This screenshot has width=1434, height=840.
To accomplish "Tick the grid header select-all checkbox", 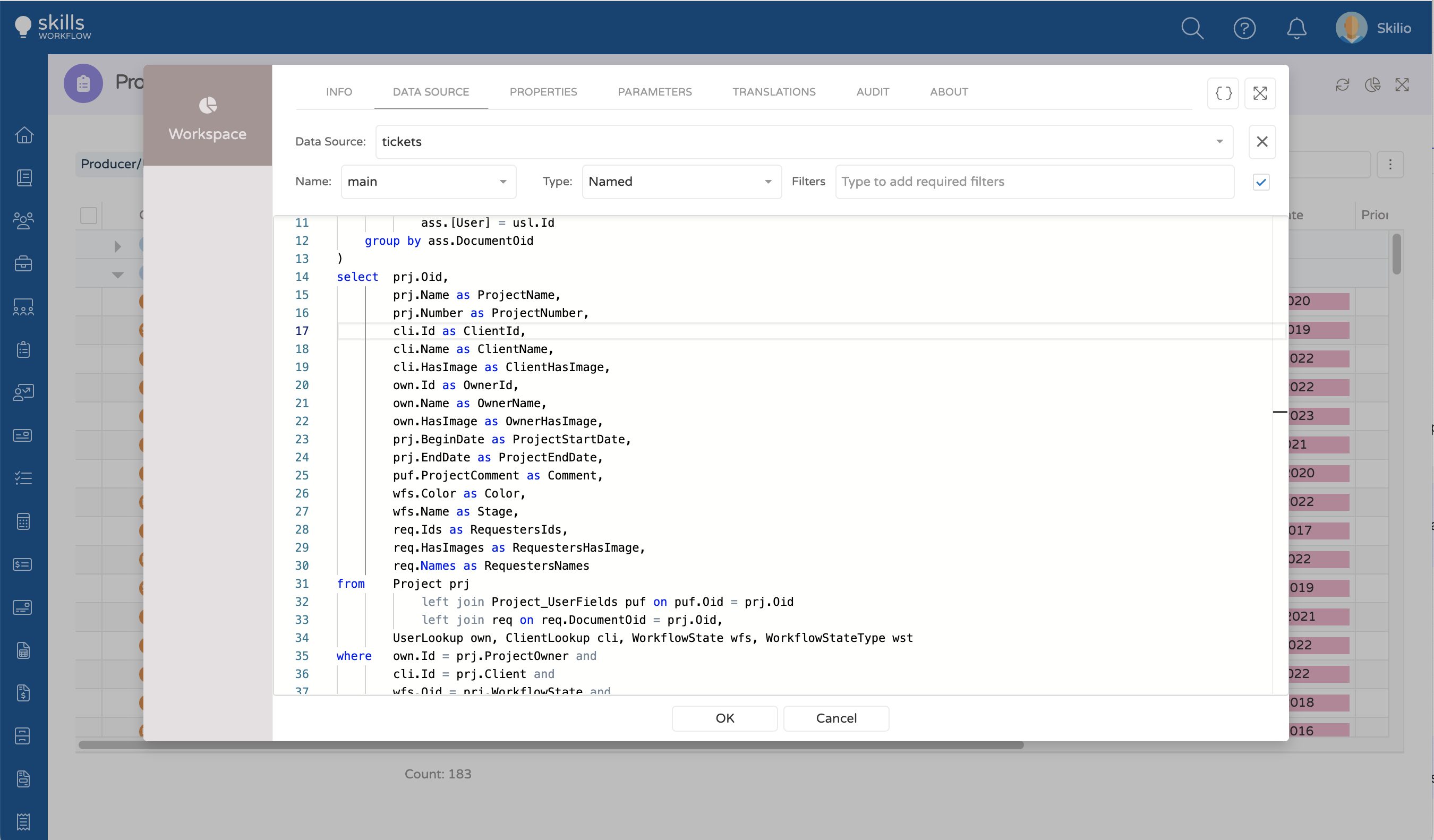I will tap(89, 216).
